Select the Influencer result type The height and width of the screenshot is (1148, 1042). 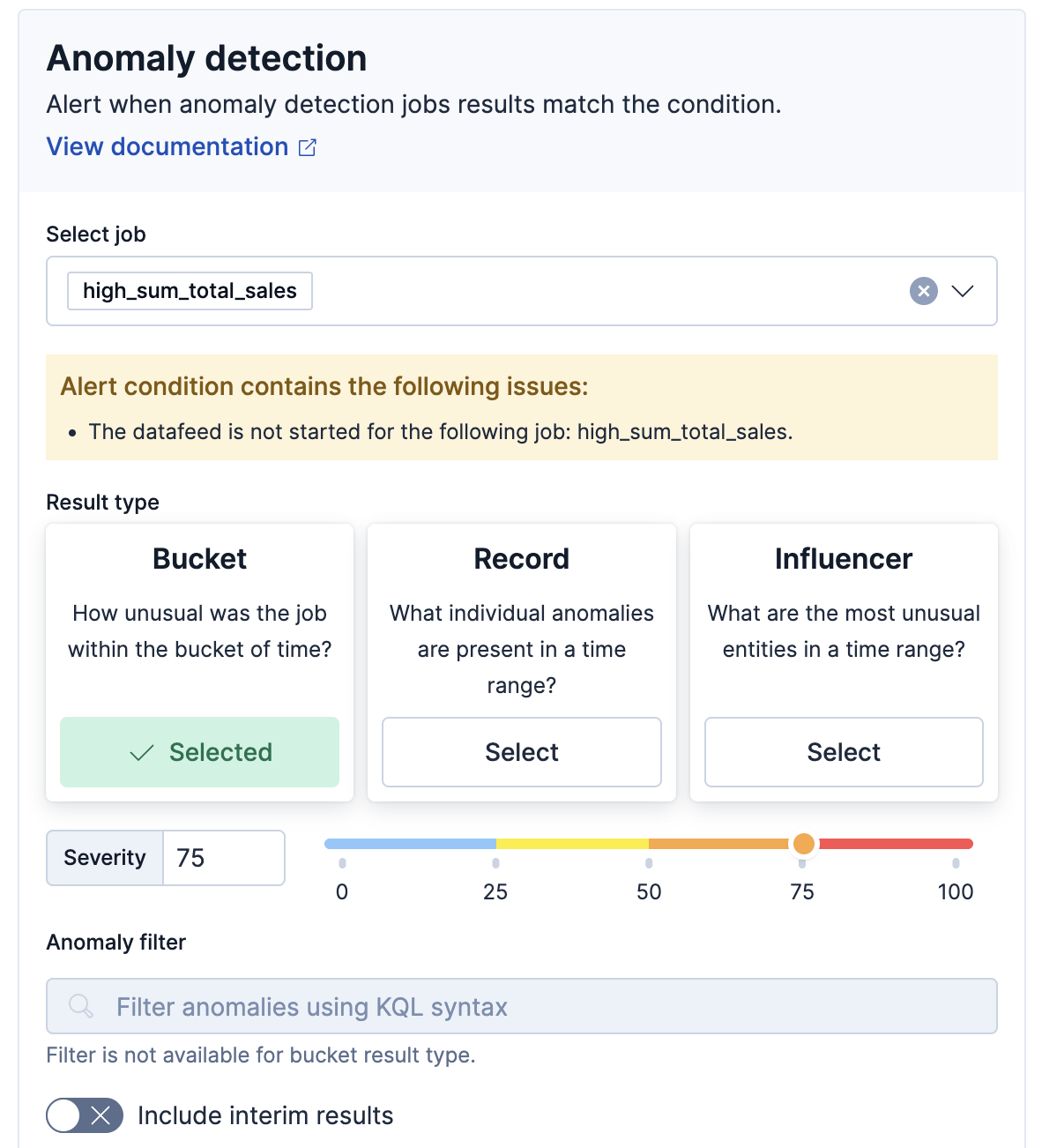pyautogui.click(x=844, y=752)
